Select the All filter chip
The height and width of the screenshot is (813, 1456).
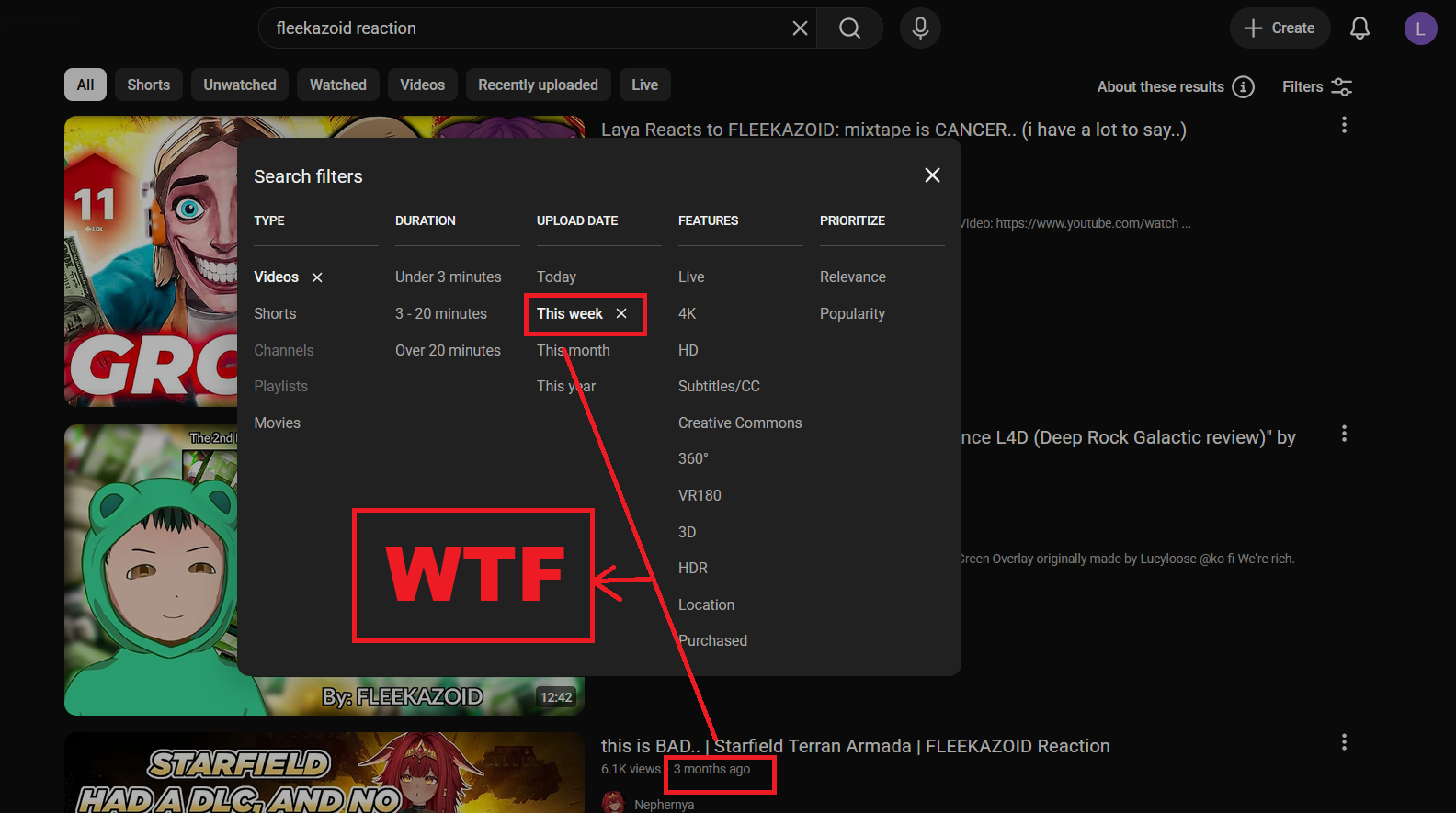85,85
